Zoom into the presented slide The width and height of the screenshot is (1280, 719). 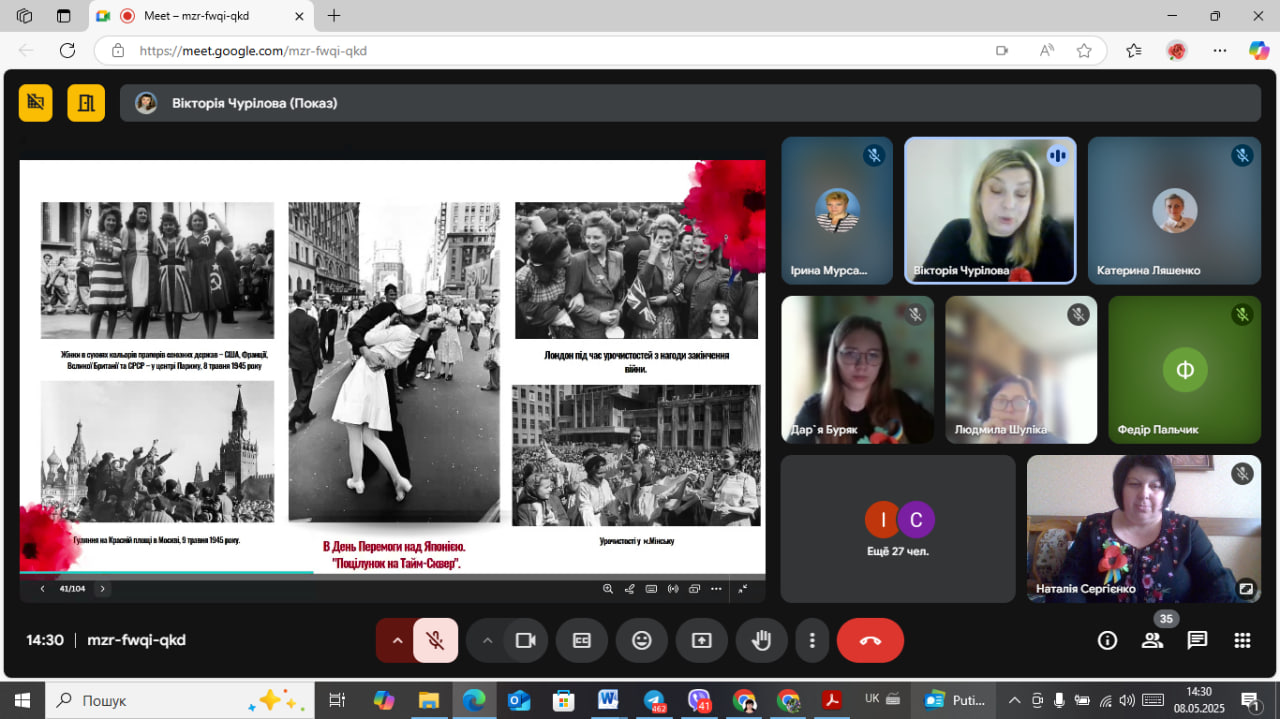tap(608, 589)
